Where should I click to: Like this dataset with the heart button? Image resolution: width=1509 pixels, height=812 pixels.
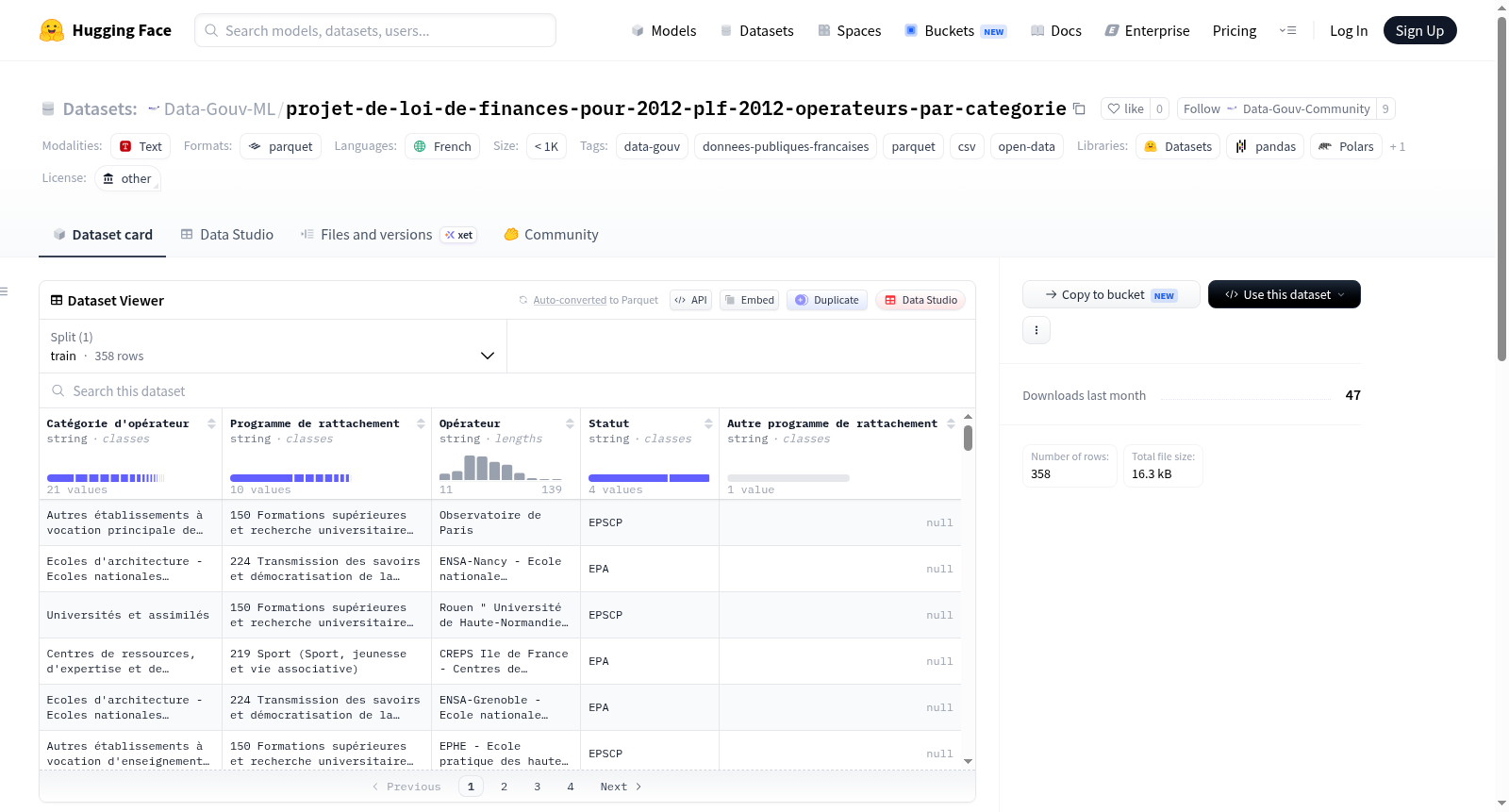(x=1125, y=109)
